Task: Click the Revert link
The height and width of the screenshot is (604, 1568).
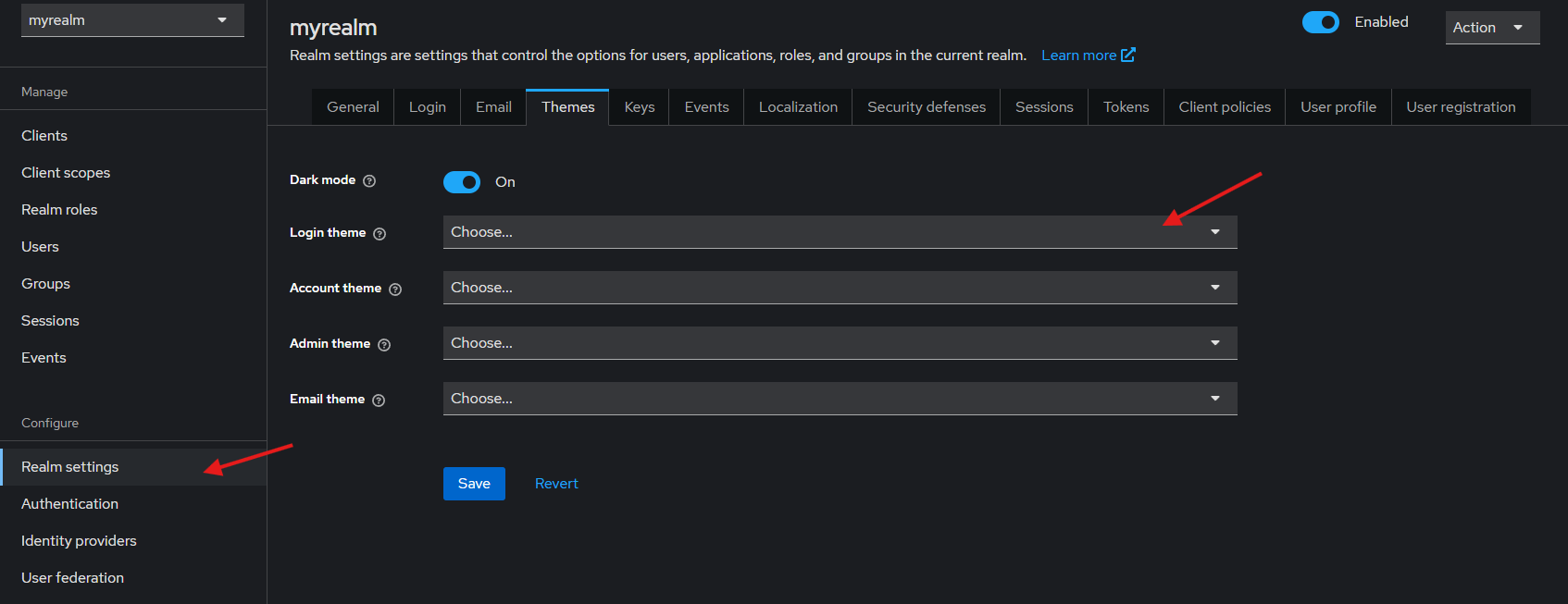Action: [556, 484]
